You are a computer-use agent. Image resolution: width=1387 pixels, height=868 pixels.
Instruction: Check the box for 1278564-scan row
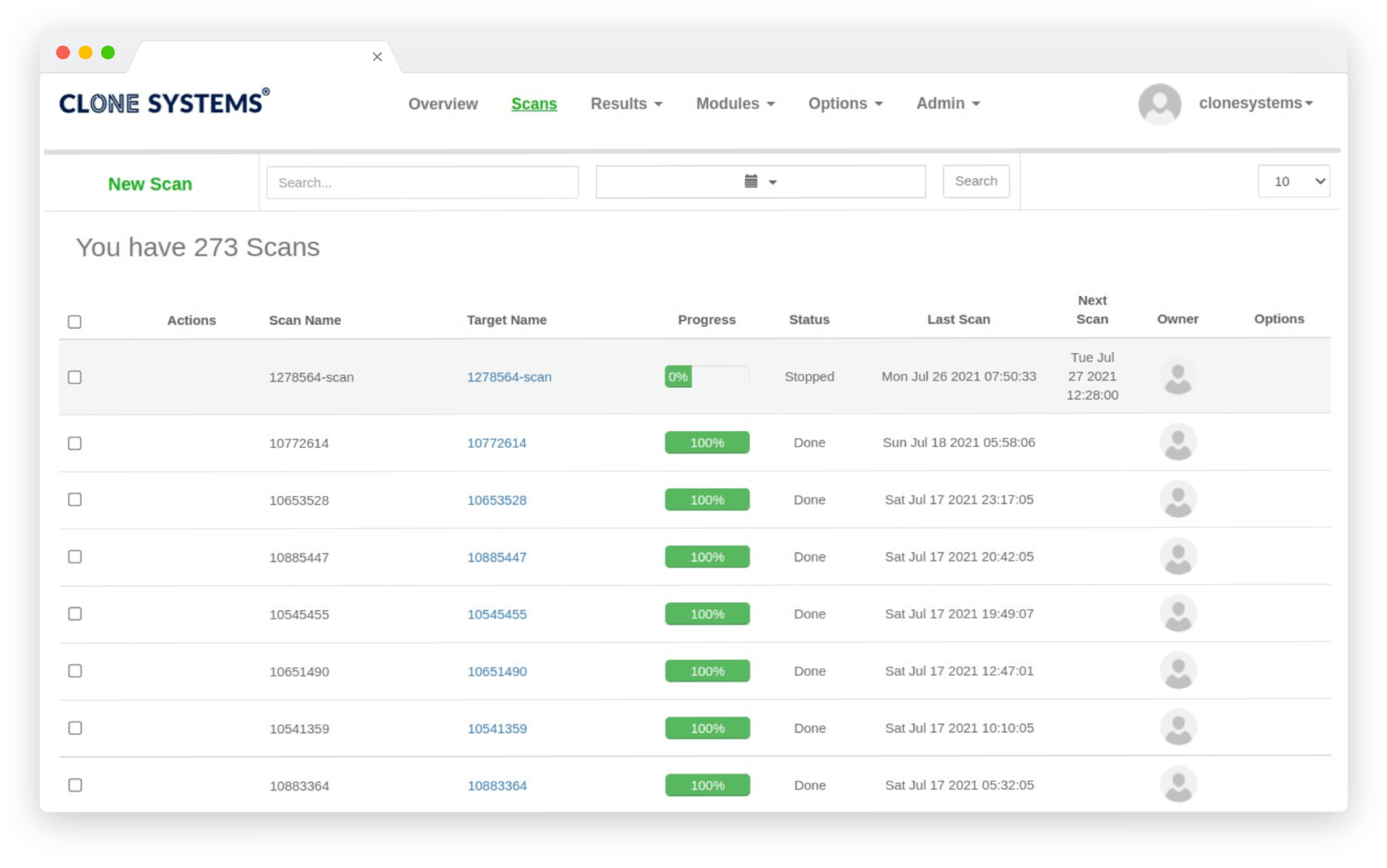tap(74, 377)
